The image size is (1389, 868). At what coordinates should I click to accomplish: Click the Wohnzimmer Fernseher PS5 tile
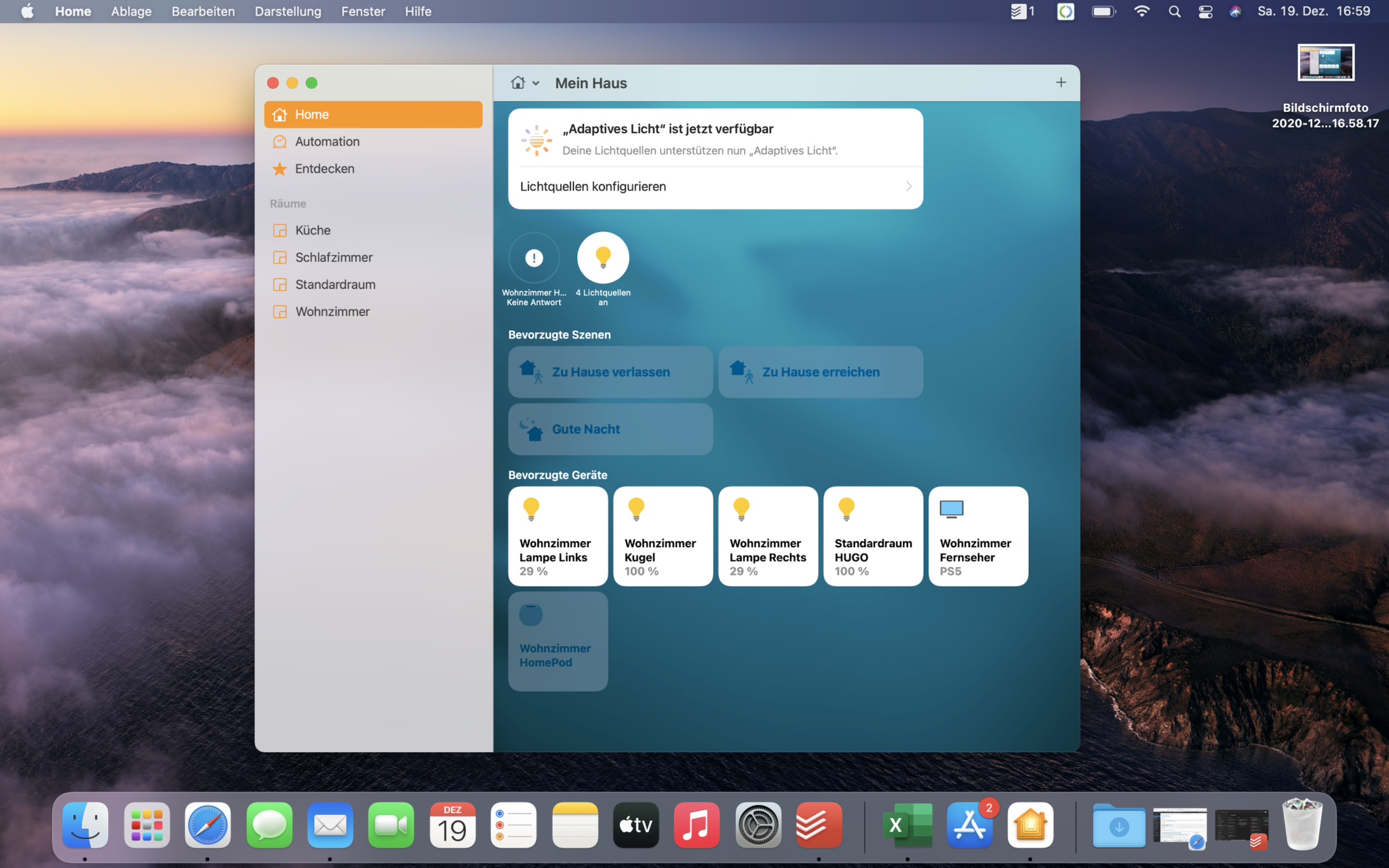pyautogui.click(x=978, y=536)
